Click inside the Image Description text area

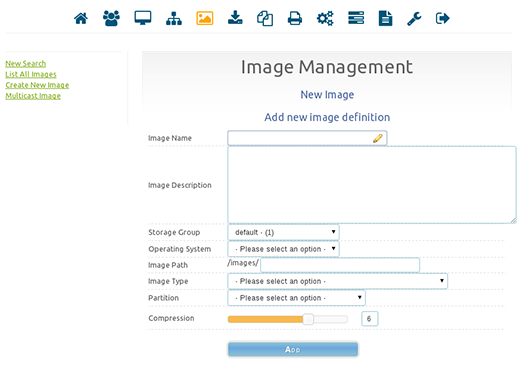click(x=372, y=185)
